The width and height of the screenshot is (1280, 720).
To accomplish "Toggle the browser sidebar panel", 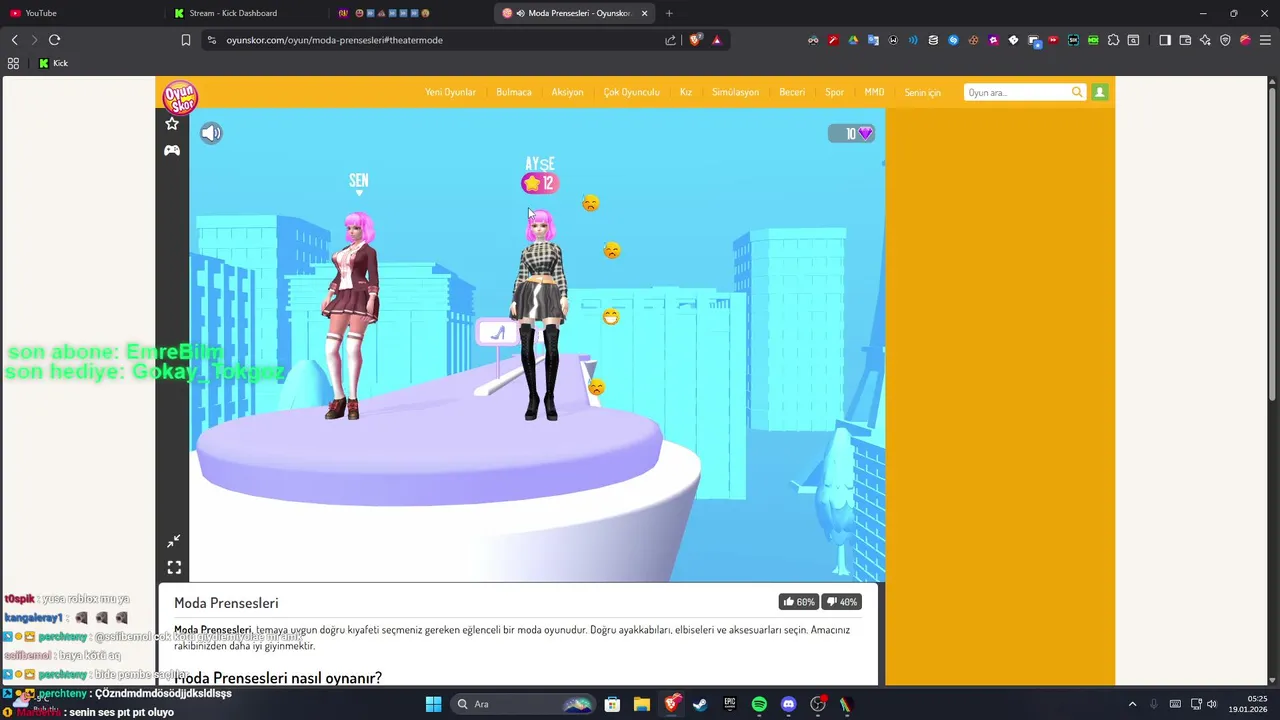I will tap(1165, 40).
